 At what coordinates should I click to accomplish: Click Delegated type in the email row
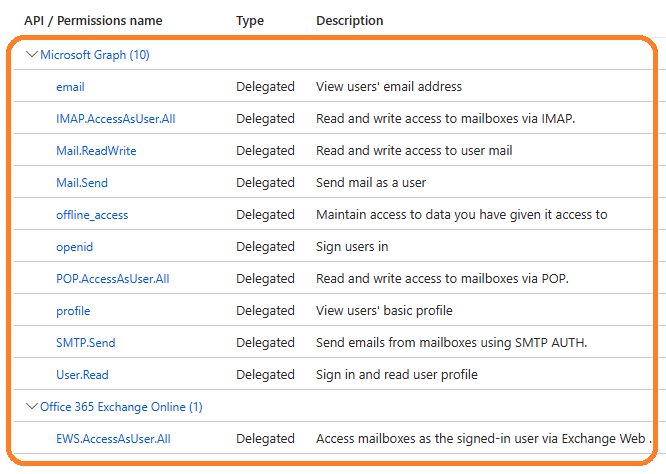265,87
